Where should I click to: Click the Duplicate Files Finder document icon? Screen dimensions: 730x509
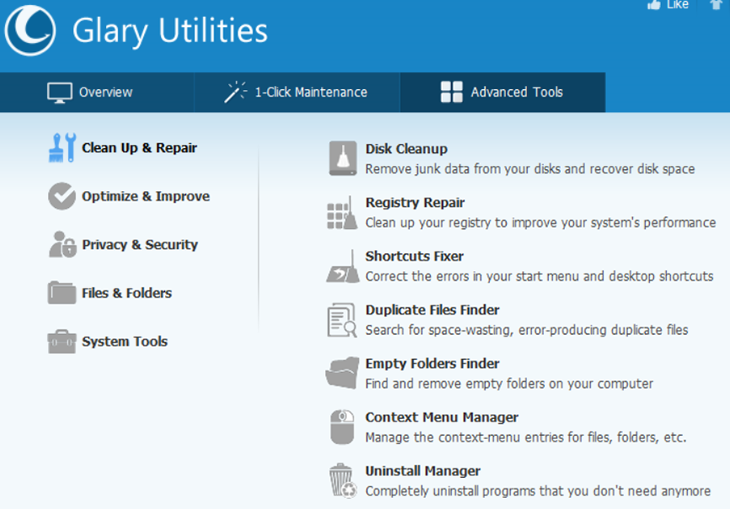point(342,320)
